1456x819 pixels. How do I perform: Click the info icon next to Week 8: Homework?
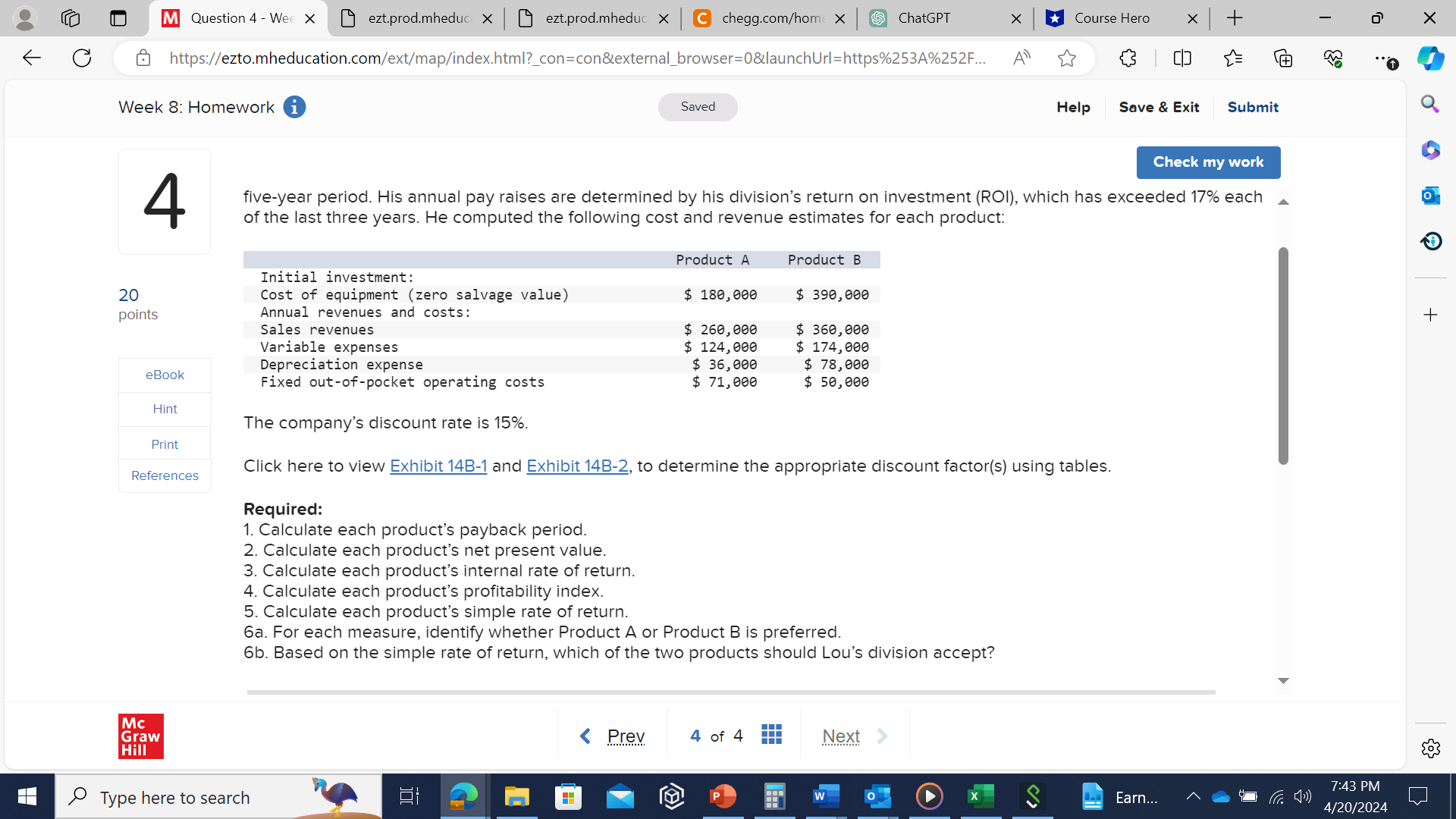click(x=294, y=107)
